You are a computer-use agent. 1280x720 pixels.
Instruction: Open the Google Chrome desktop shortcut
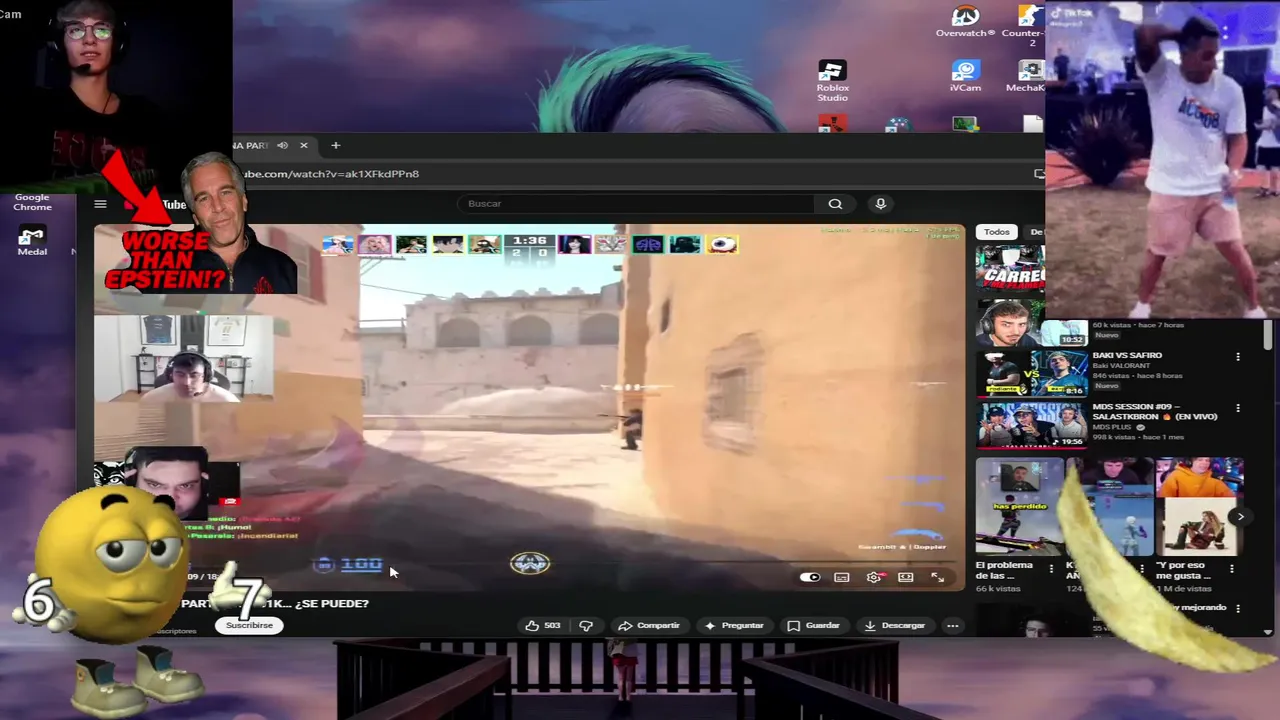point(32,200)
